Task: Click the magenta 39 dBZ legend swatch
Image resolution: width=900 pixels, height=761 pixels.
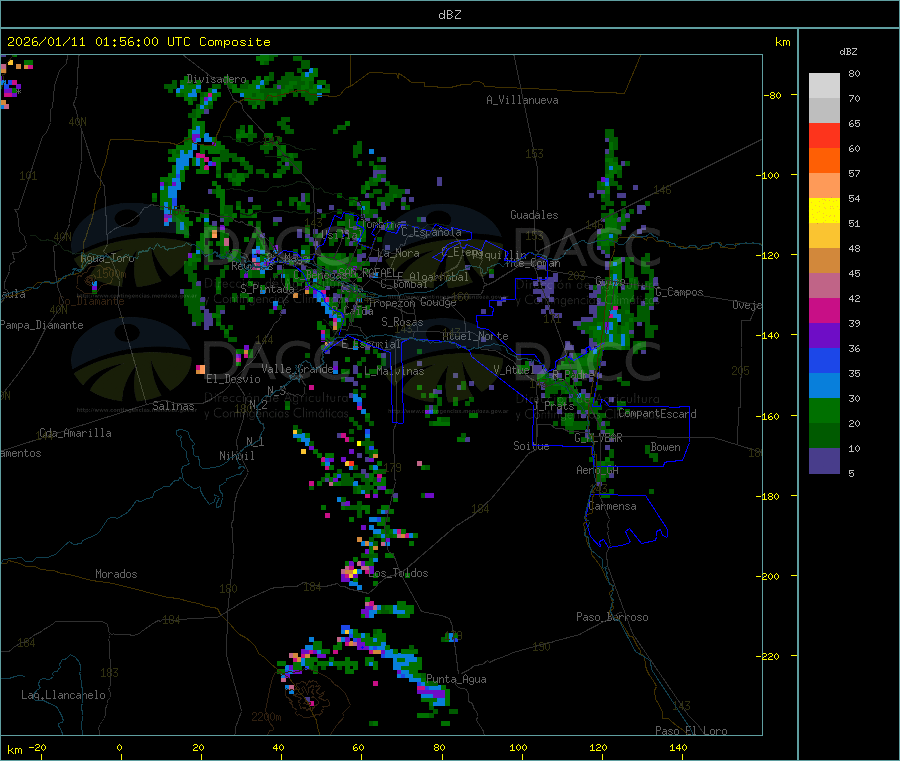Action: click(824, 310)
